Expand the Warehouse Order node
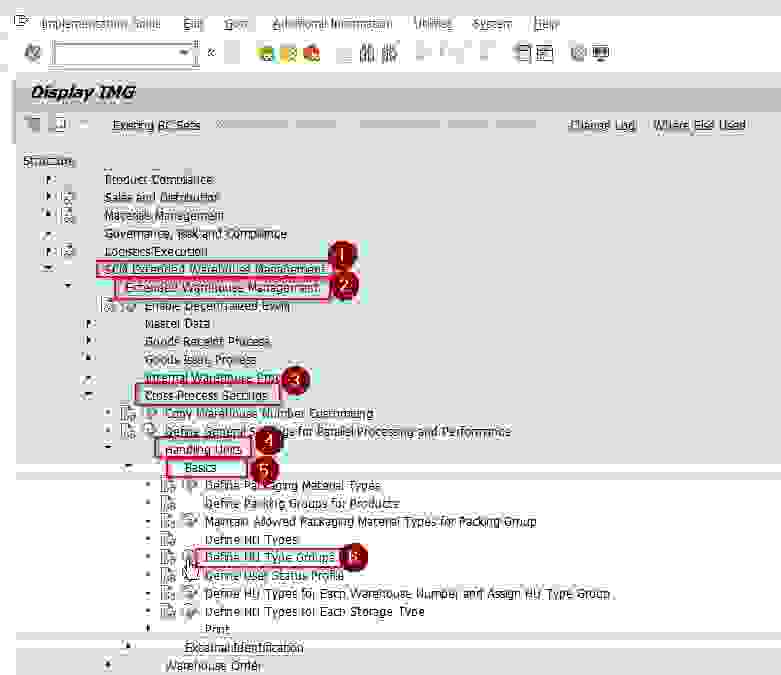The width and height of the screenshot is (781, 675). [108, 664]
